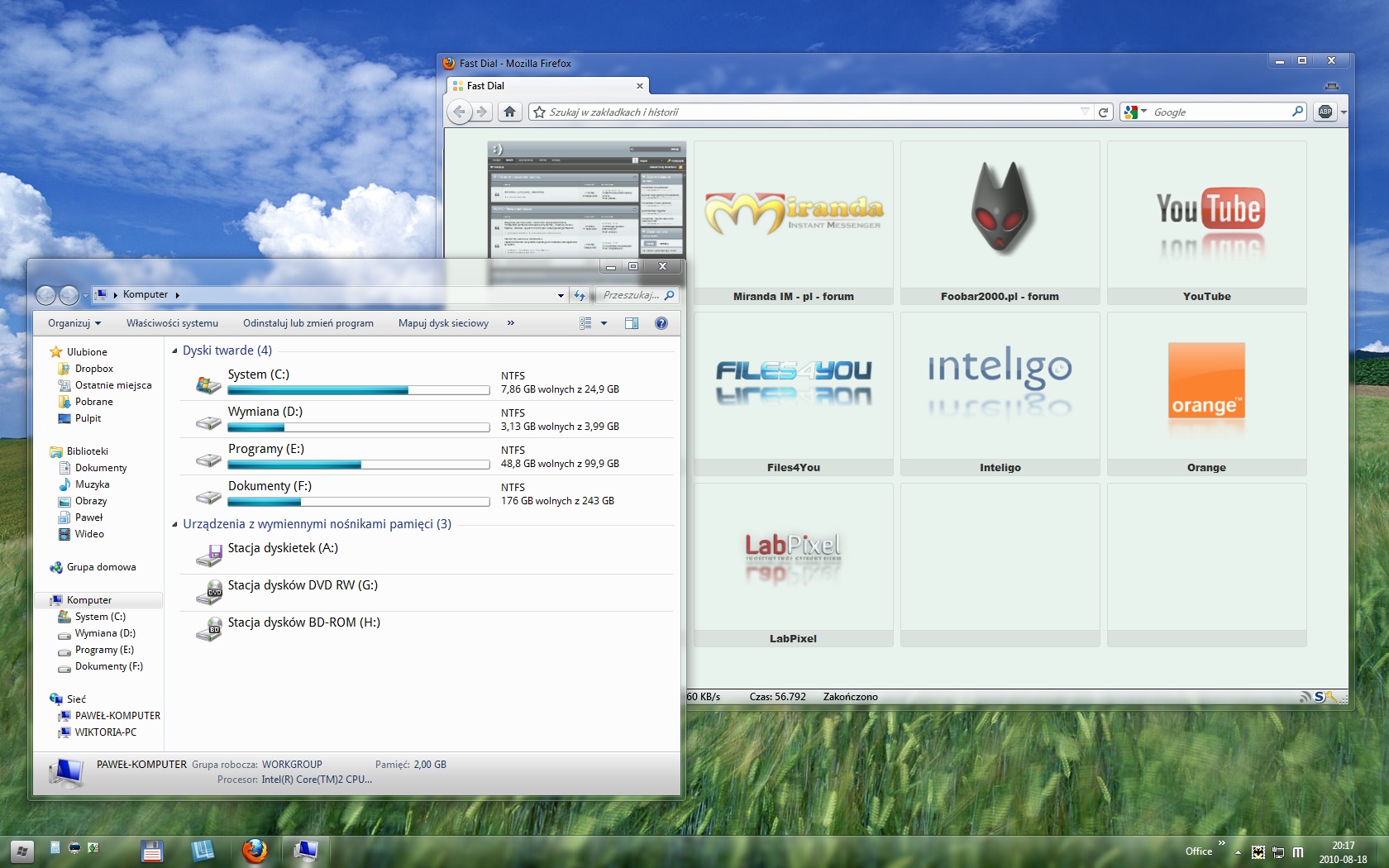Open recent pages dropdown beside Explorer arrows
Viewport: 1389px width, 868px height.
tap(85, 296)
